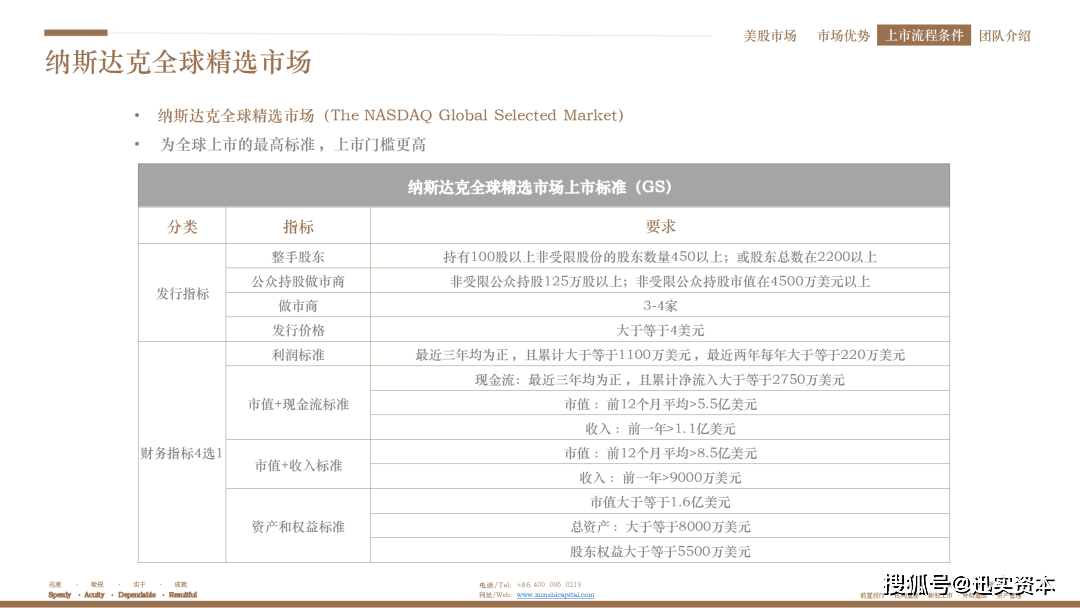Select the bullet 为全球上市的最高标准
This screenshot has width=1080, height=608.
pyautogui.click(x=293, y=145)
